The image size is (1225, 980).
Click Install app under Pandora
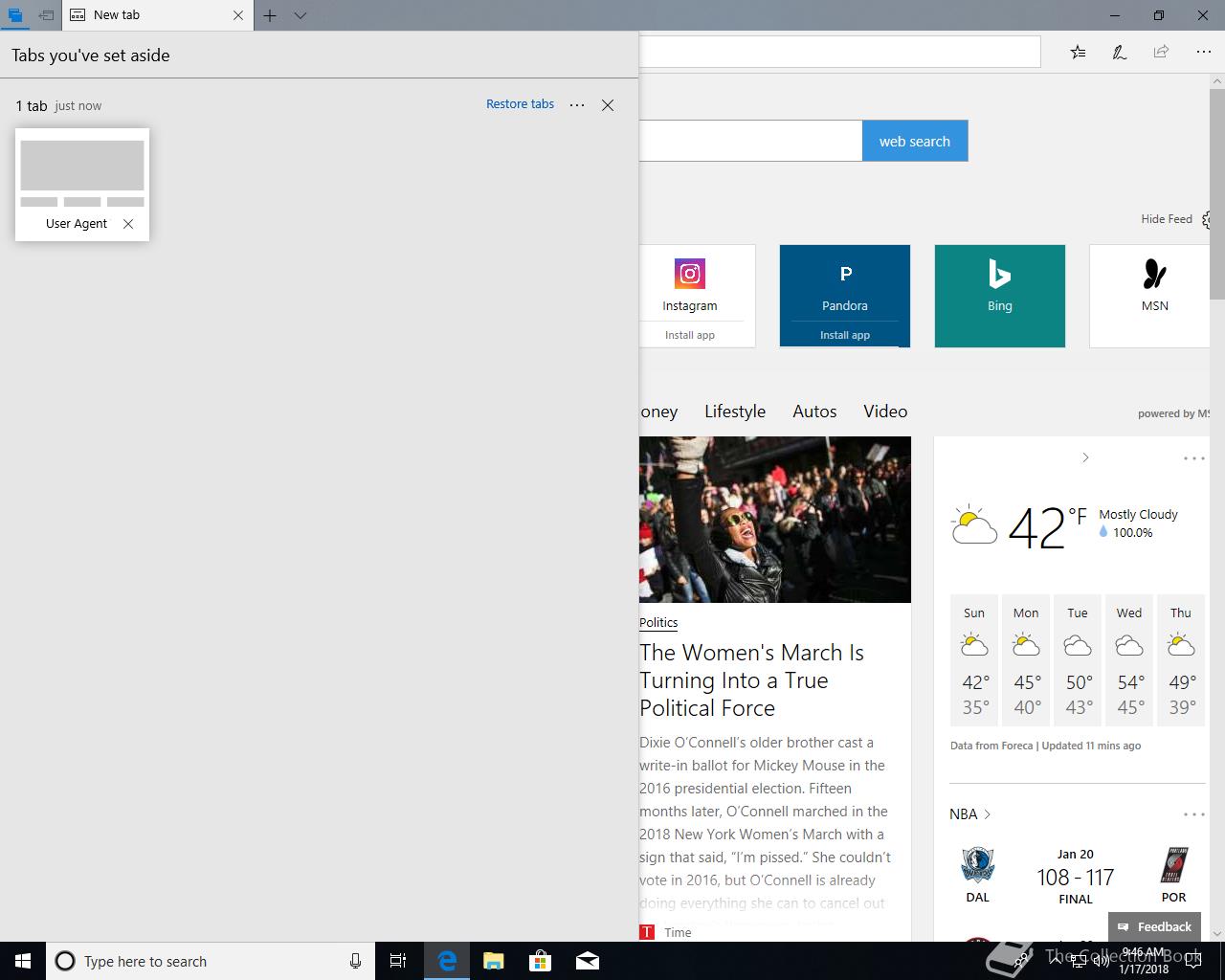[845, 335]
